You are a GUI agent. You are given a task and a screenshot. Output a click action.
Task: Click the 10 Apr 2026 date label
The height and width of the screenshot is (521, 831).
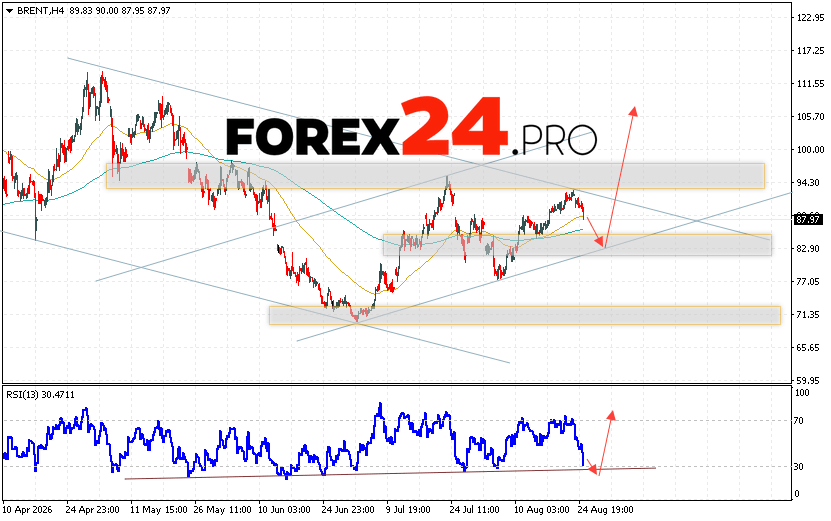28,510
